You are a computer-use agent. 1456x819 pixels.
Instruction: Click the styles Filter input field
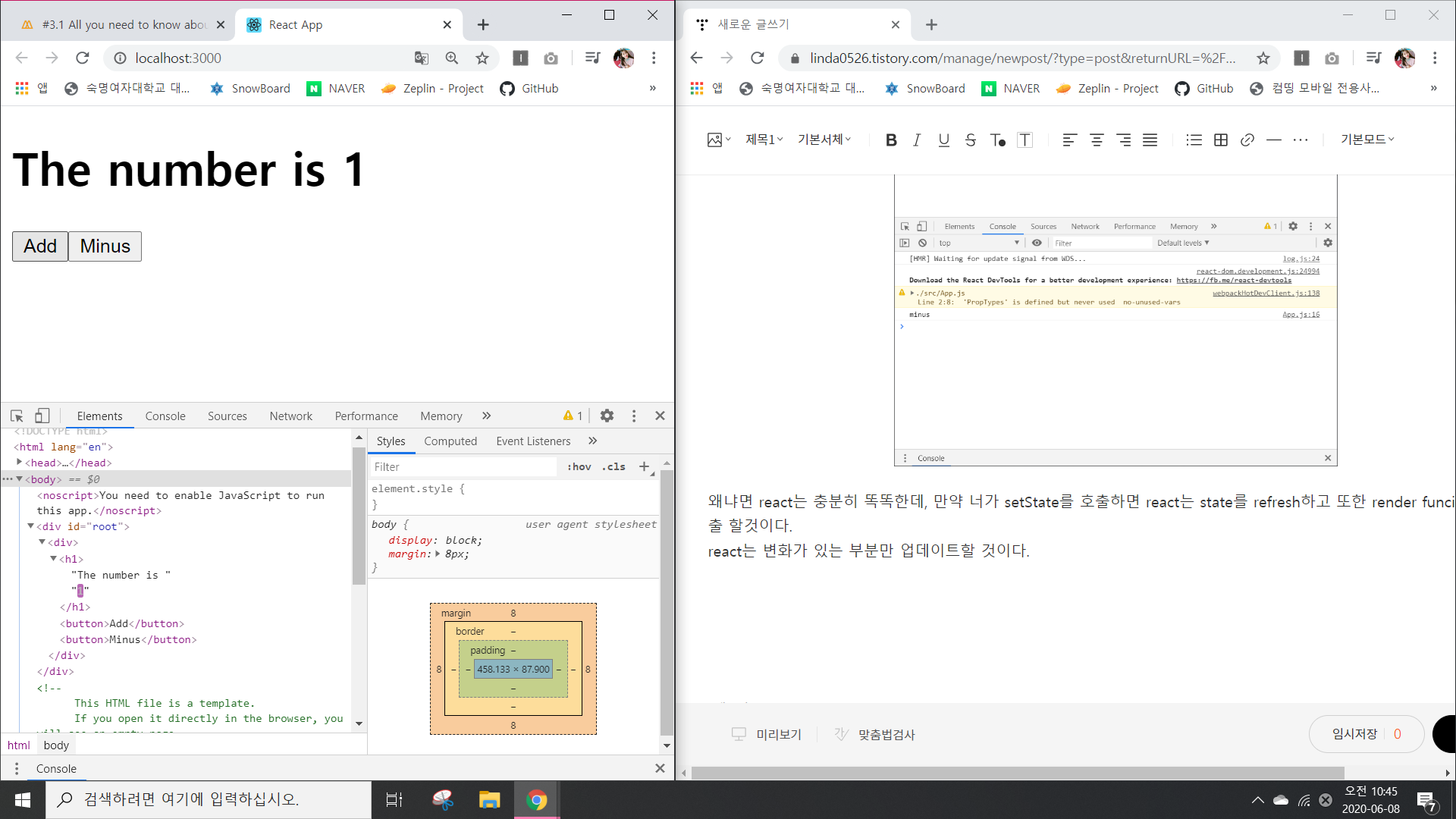pos(463,467)
